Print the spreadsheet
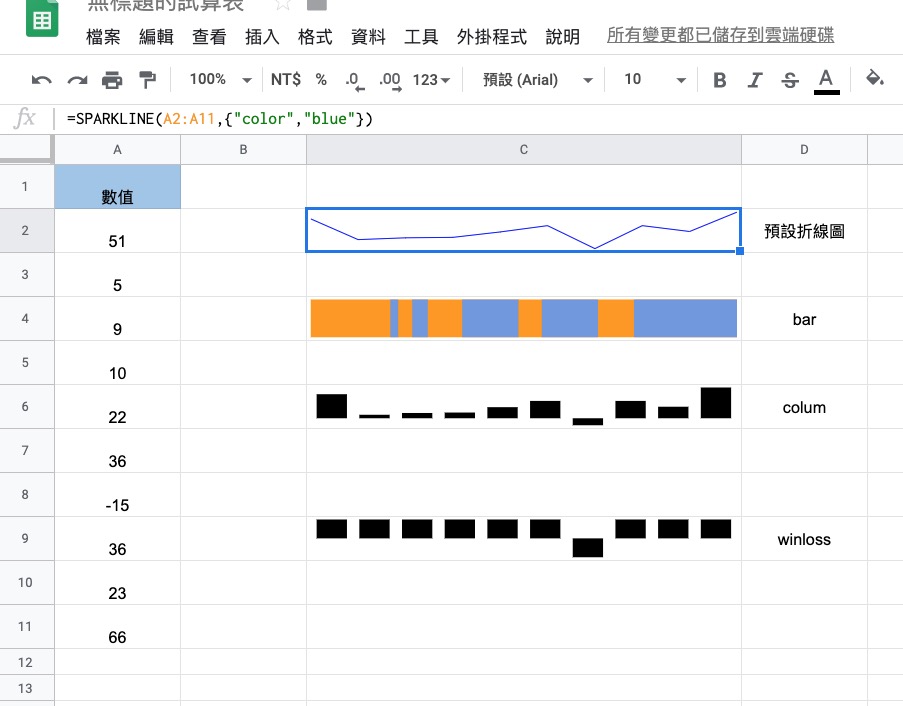The width and height of the screenshot is (903, 706). [x=112, y=79]
